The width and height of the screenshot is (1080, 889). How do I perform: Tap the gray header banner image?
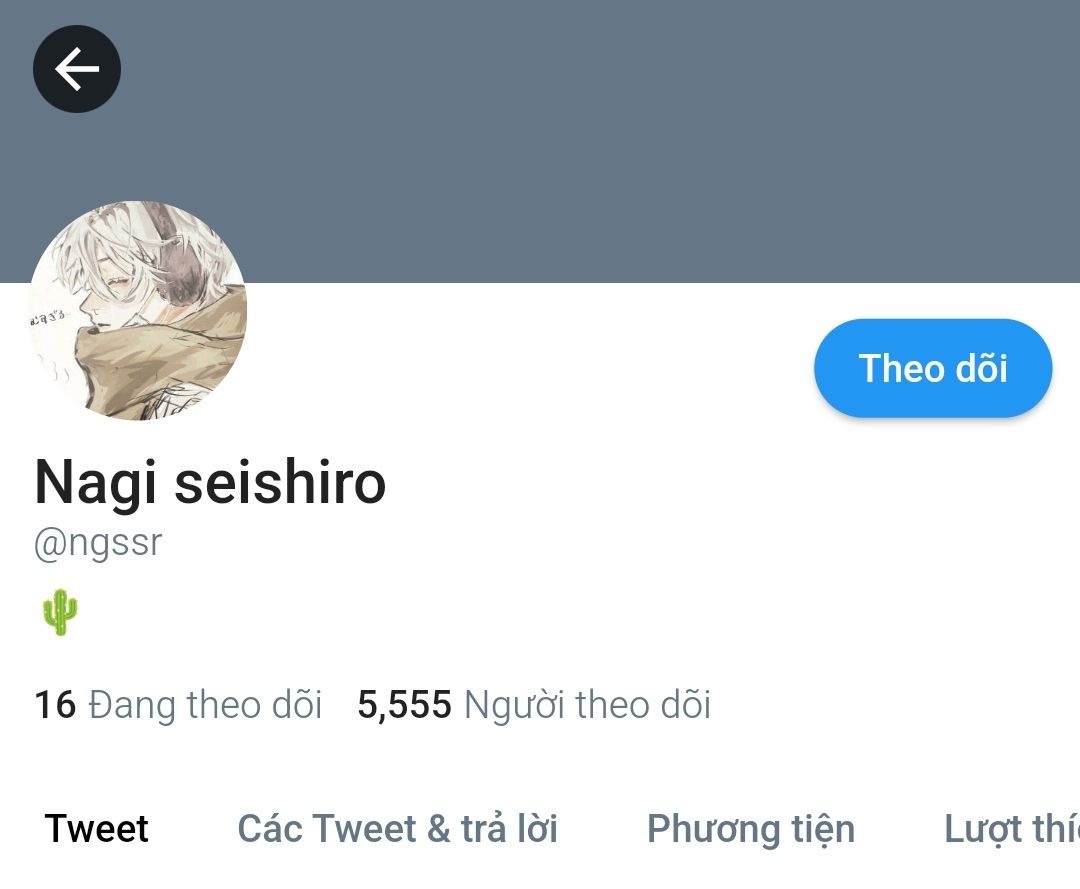point(540,141)
